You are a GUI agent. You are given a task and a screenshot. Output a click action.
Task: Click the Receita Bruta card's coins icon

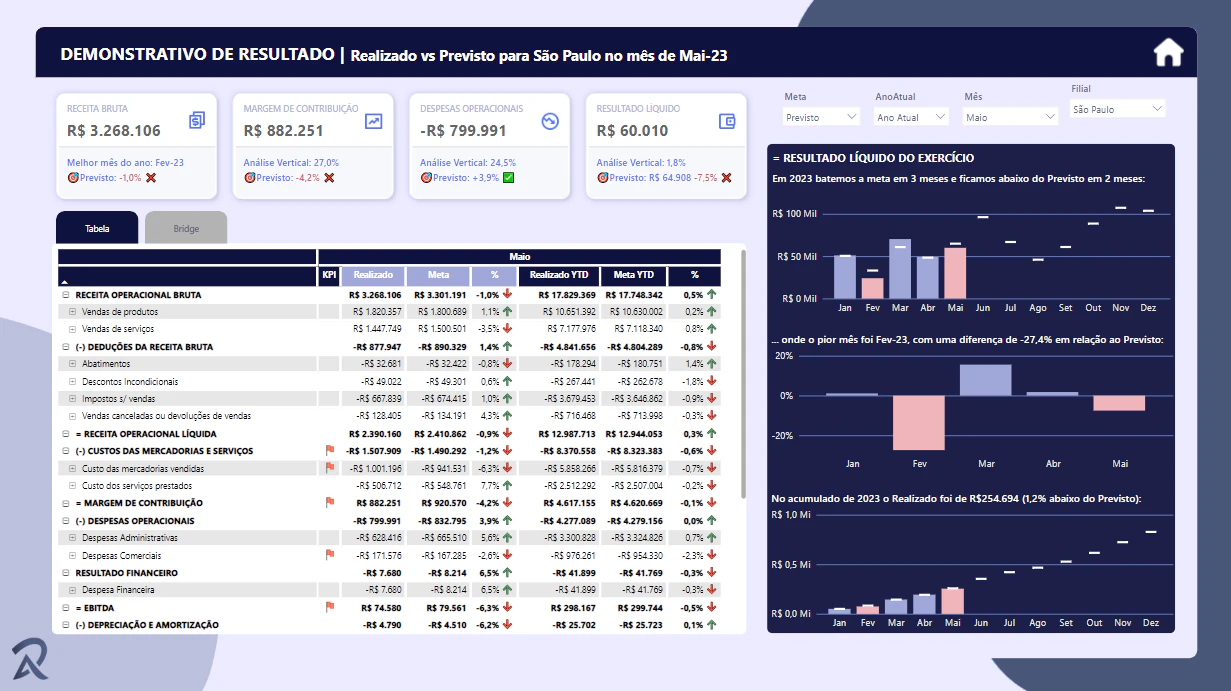(x=197, y=120)
